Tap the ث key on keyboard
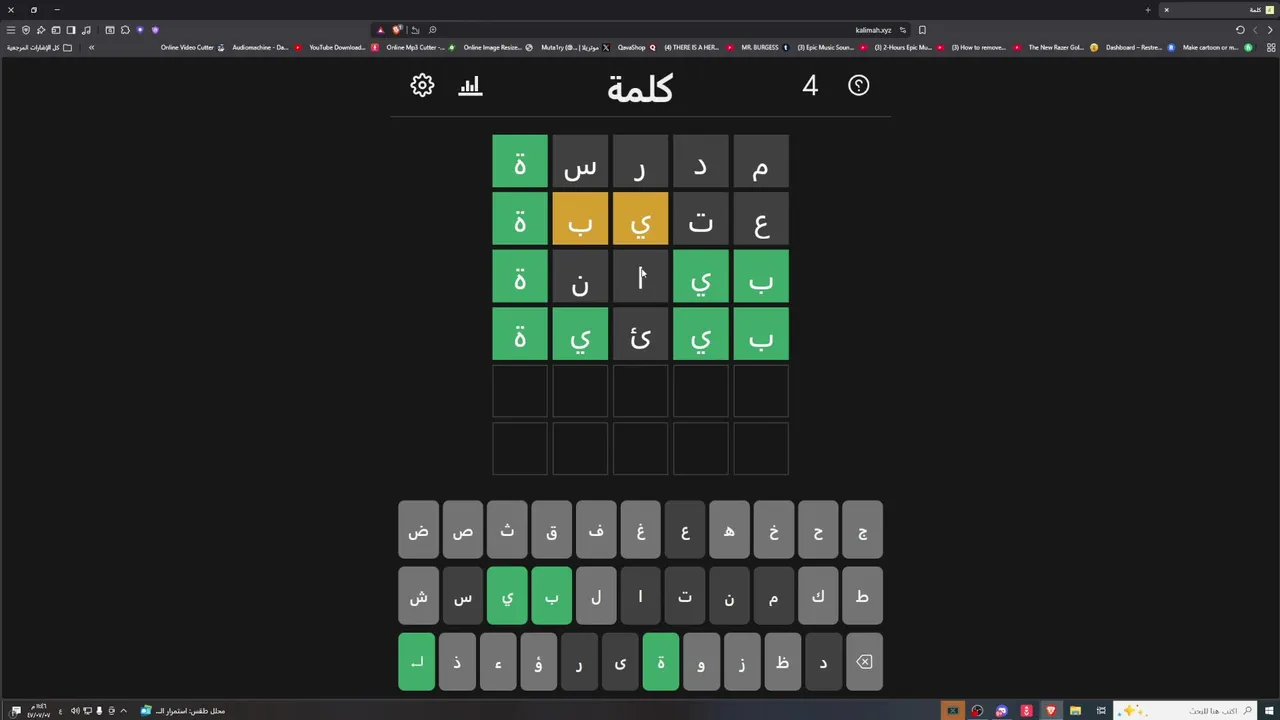 [507, 530]
